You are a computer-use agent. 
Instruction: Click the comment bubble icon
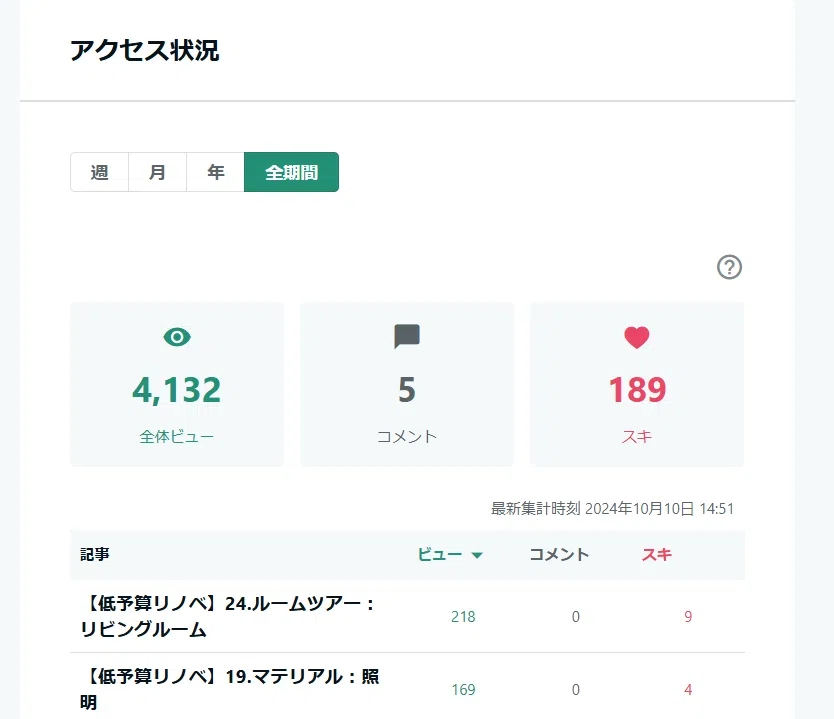(407, 336)
